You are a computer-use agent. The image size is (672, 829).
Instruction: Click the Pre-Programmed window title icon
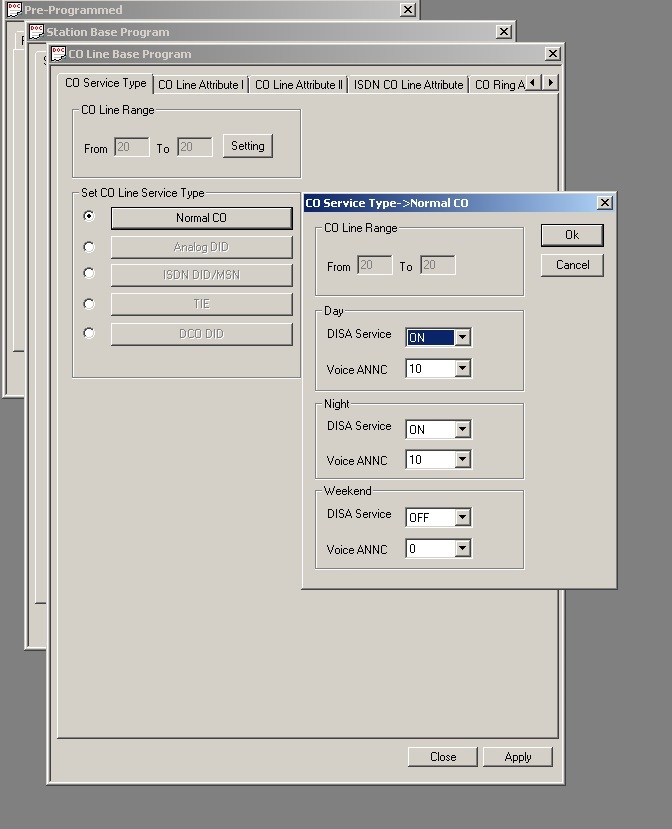[x=14, y=10]
